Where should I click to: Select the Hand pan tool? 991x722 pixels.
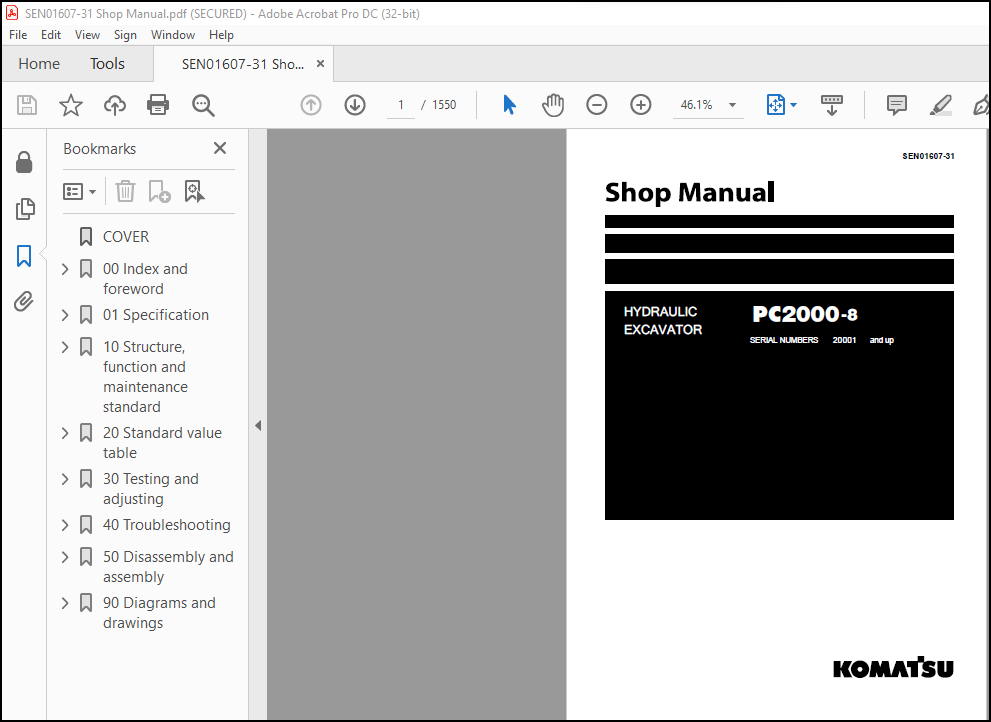pos(553,105)
